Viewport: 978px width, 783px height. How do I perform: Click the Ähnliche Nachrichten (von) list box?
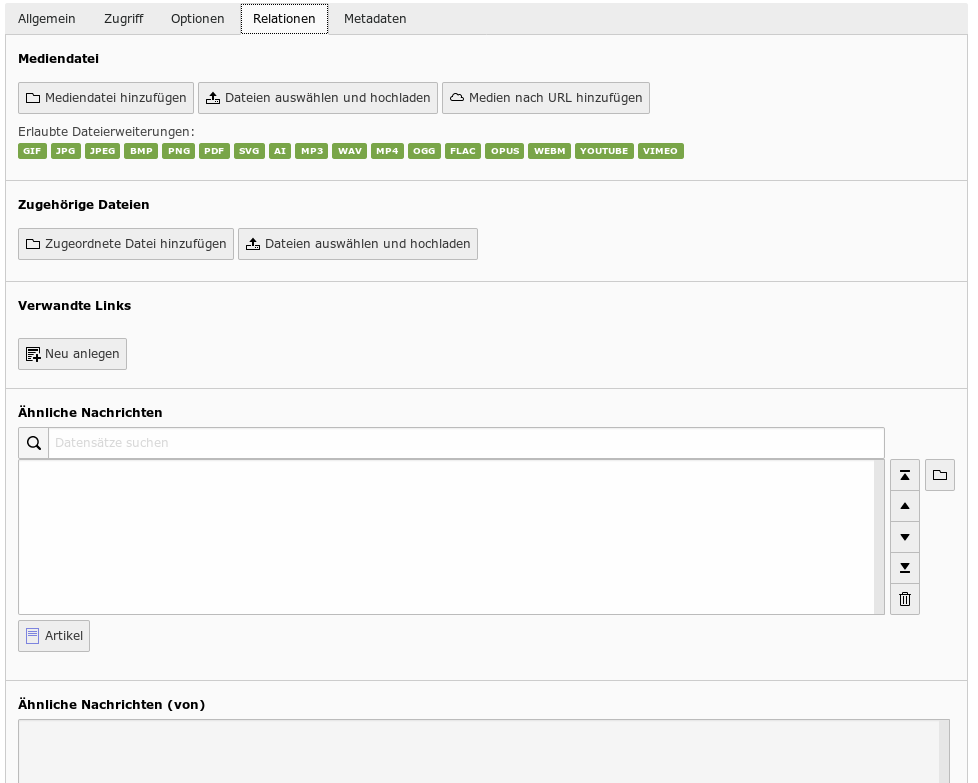tap(484, 751)
